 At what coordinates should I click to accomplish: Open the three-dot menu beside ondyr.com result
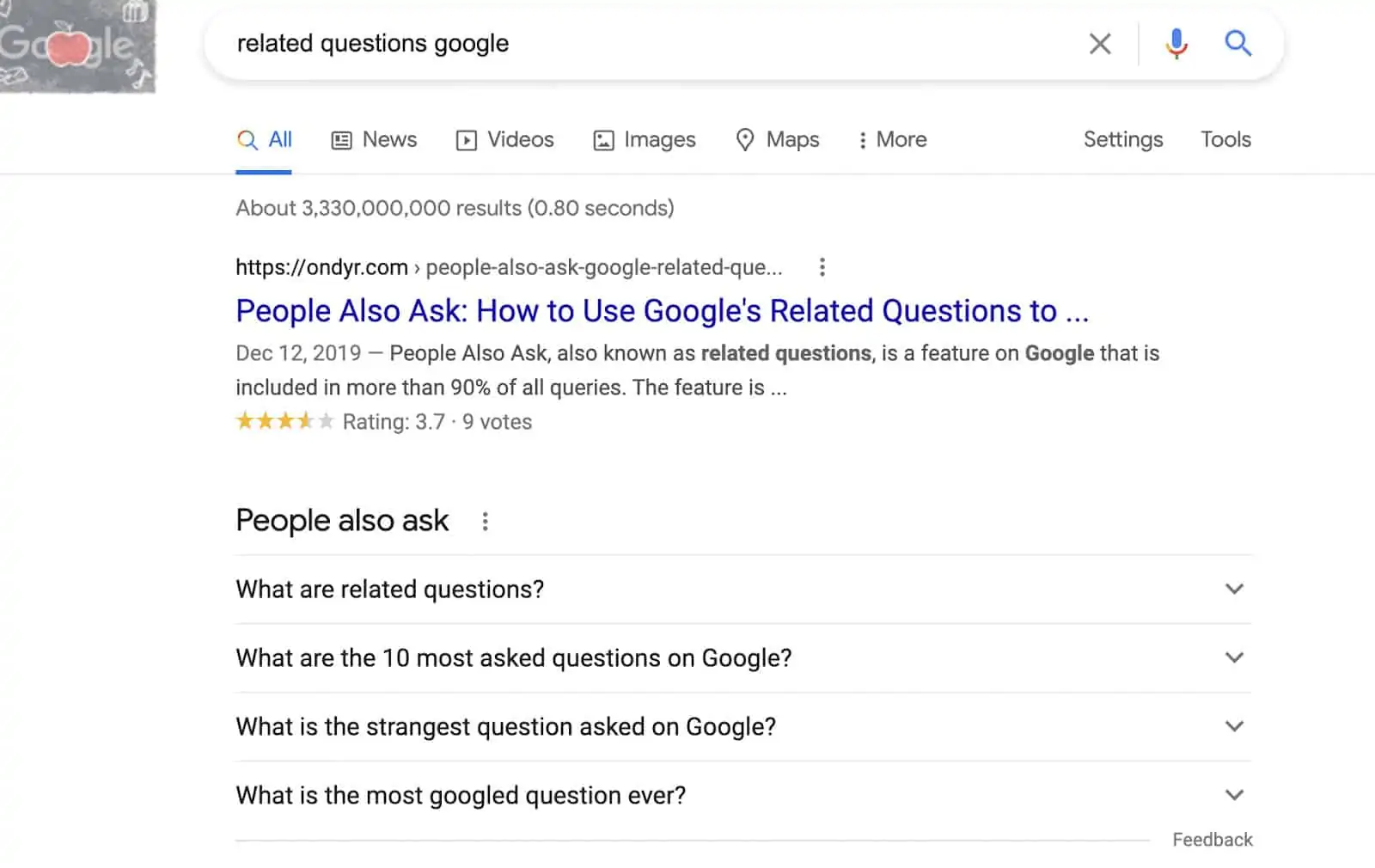pos(822,267)
